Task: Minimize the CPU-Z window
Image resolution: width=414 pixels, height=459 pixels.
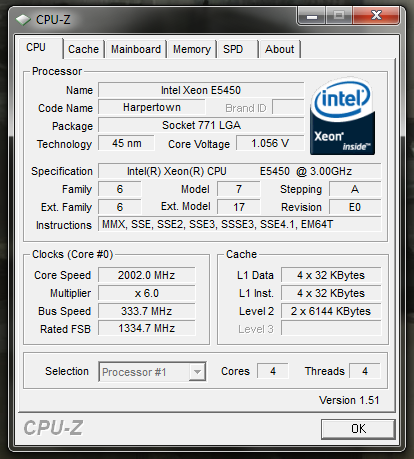Action: (x=312, y=16)
